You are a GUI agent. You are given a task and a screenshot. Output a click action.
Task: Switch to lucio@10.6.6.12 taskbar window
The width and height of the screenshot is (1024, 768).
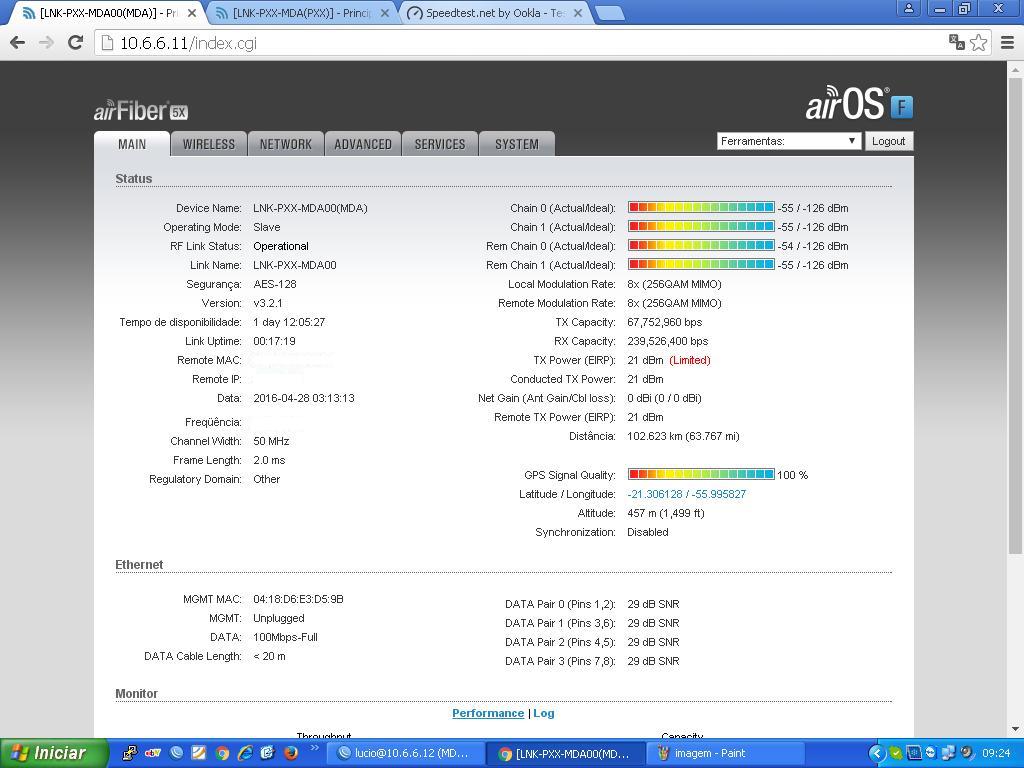point(404,753)
